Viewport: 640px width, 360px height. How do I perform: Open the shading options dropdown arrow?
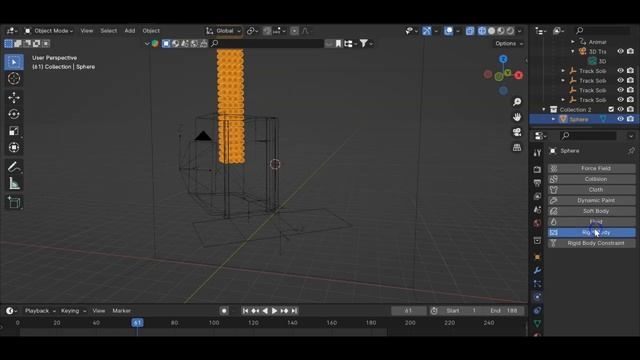coord(520,31)
